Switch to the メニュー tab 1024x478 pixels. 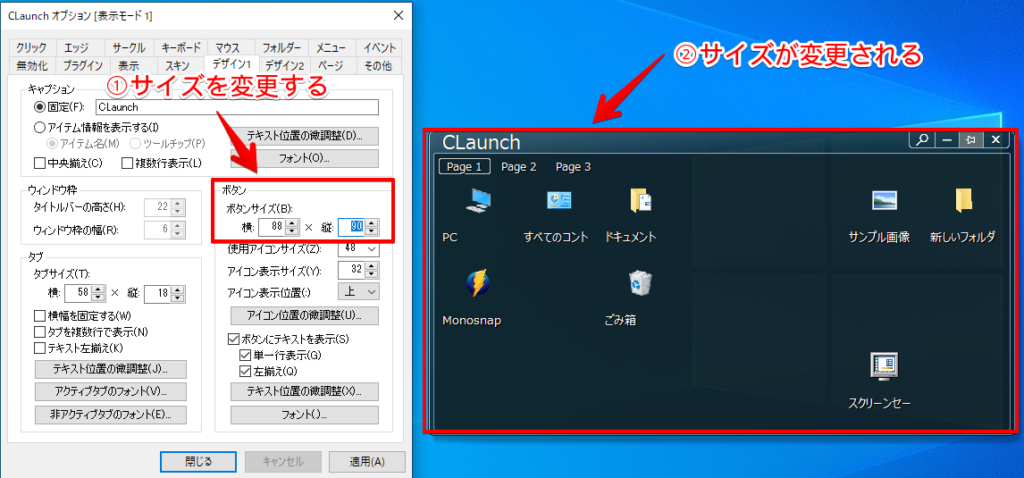[x=332, y=48]
